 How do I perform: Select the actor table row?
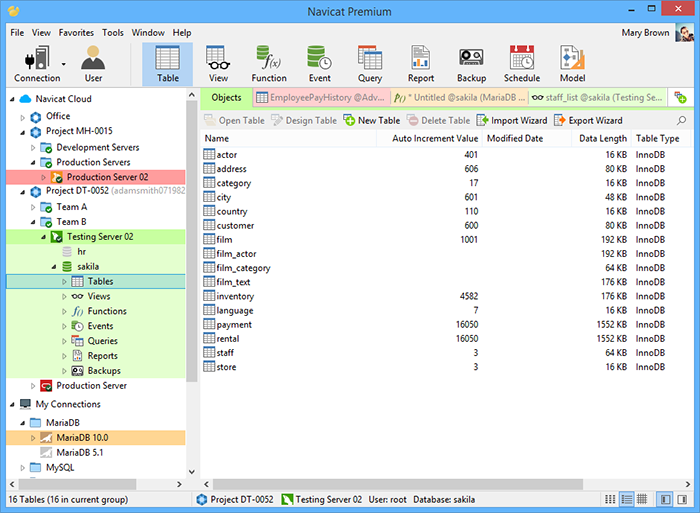(446, 154)
